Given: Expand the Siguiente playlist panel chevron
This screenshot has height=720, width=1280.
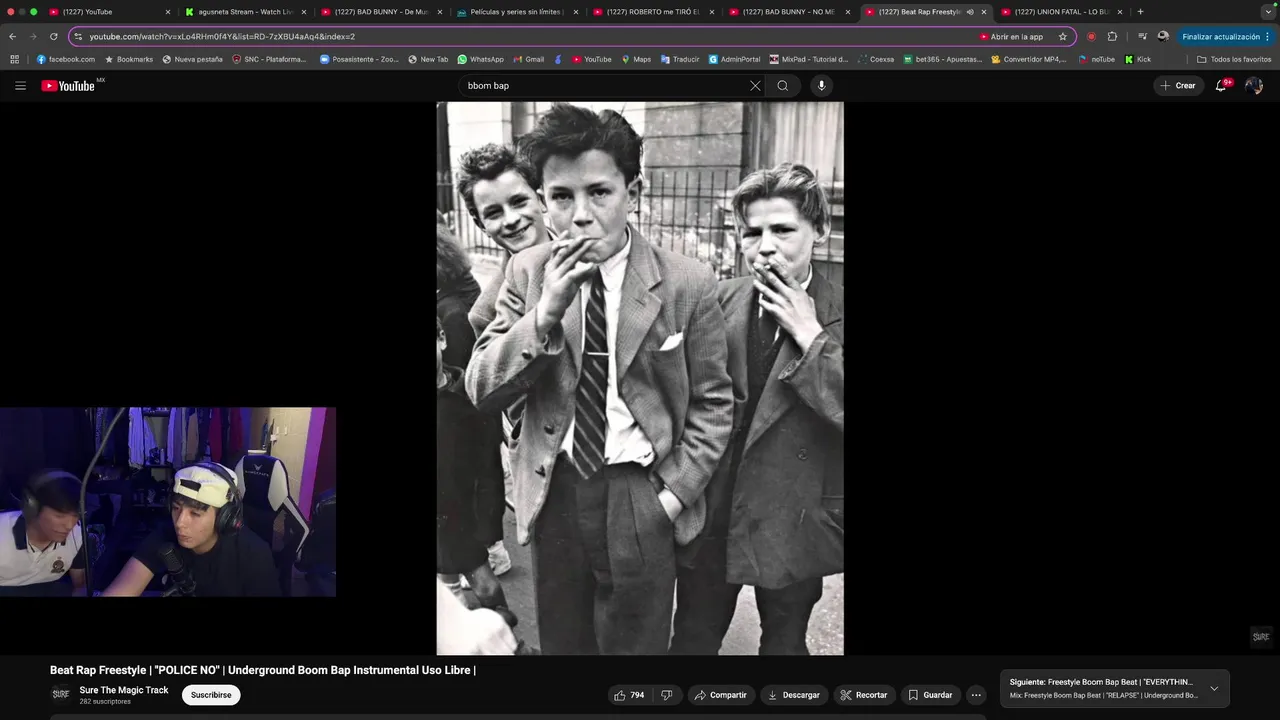Looking at the screenshot, I should coord(1214,688).
